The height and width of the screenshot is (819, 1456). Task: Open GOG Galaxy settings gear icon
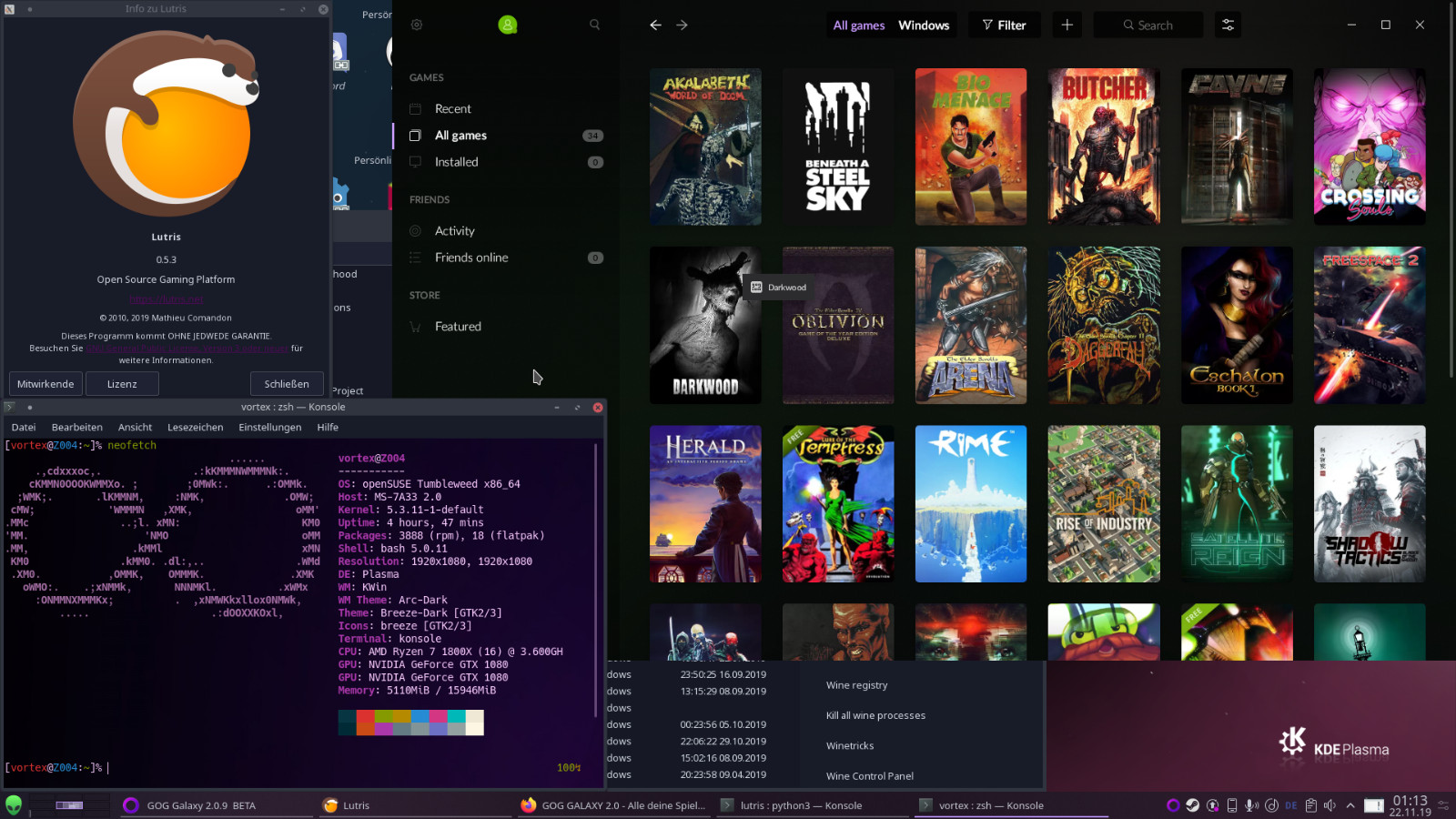(417, 25)
